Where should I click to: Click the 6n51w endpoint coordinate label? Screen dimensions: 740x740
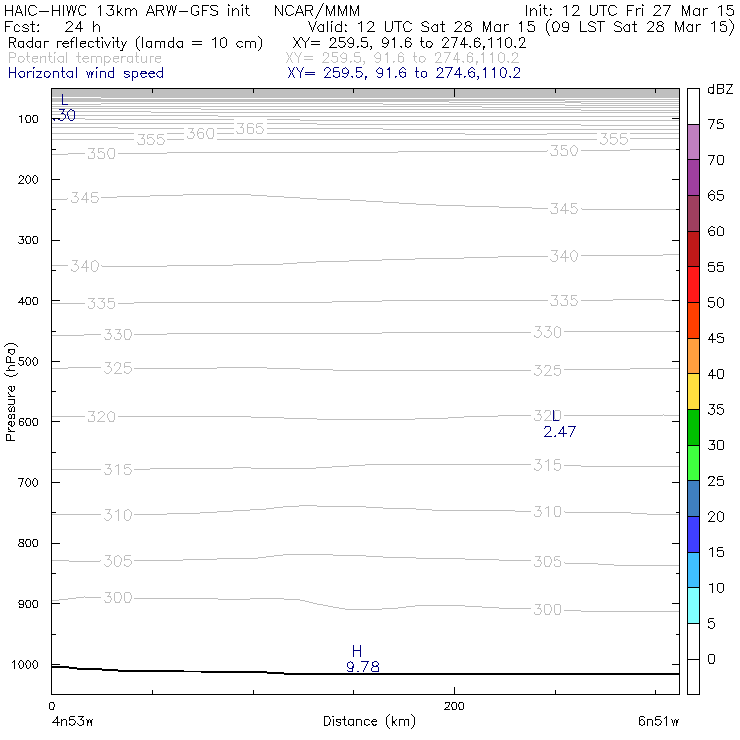point(658,721)
